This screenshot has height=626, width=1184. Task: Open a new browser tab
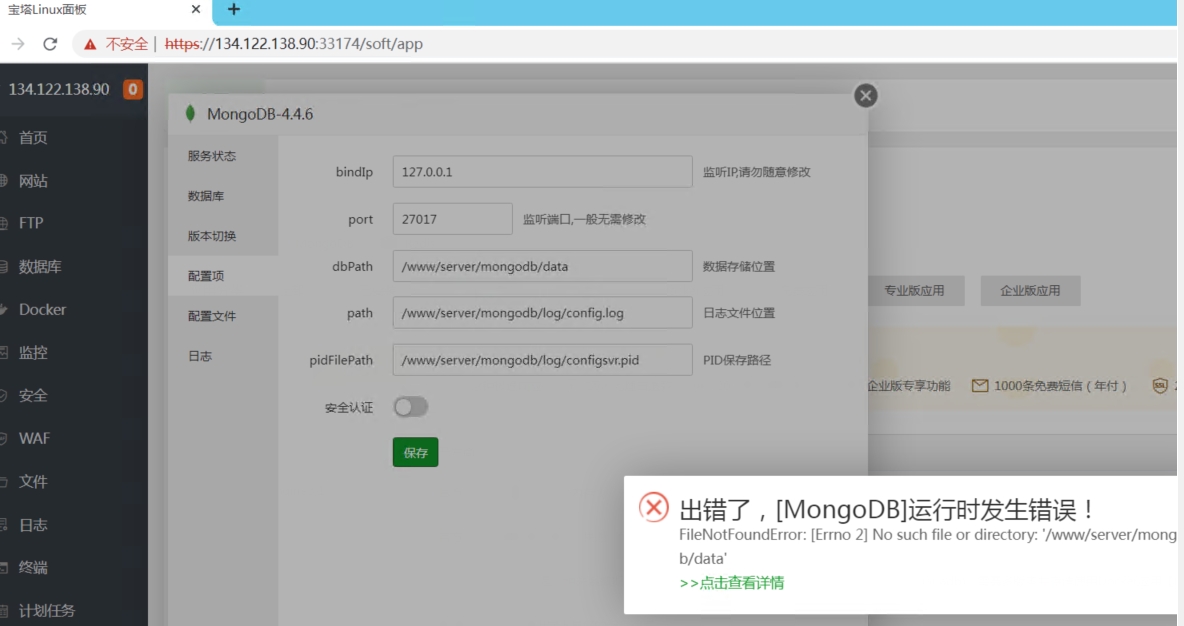[x=234, y=9]
